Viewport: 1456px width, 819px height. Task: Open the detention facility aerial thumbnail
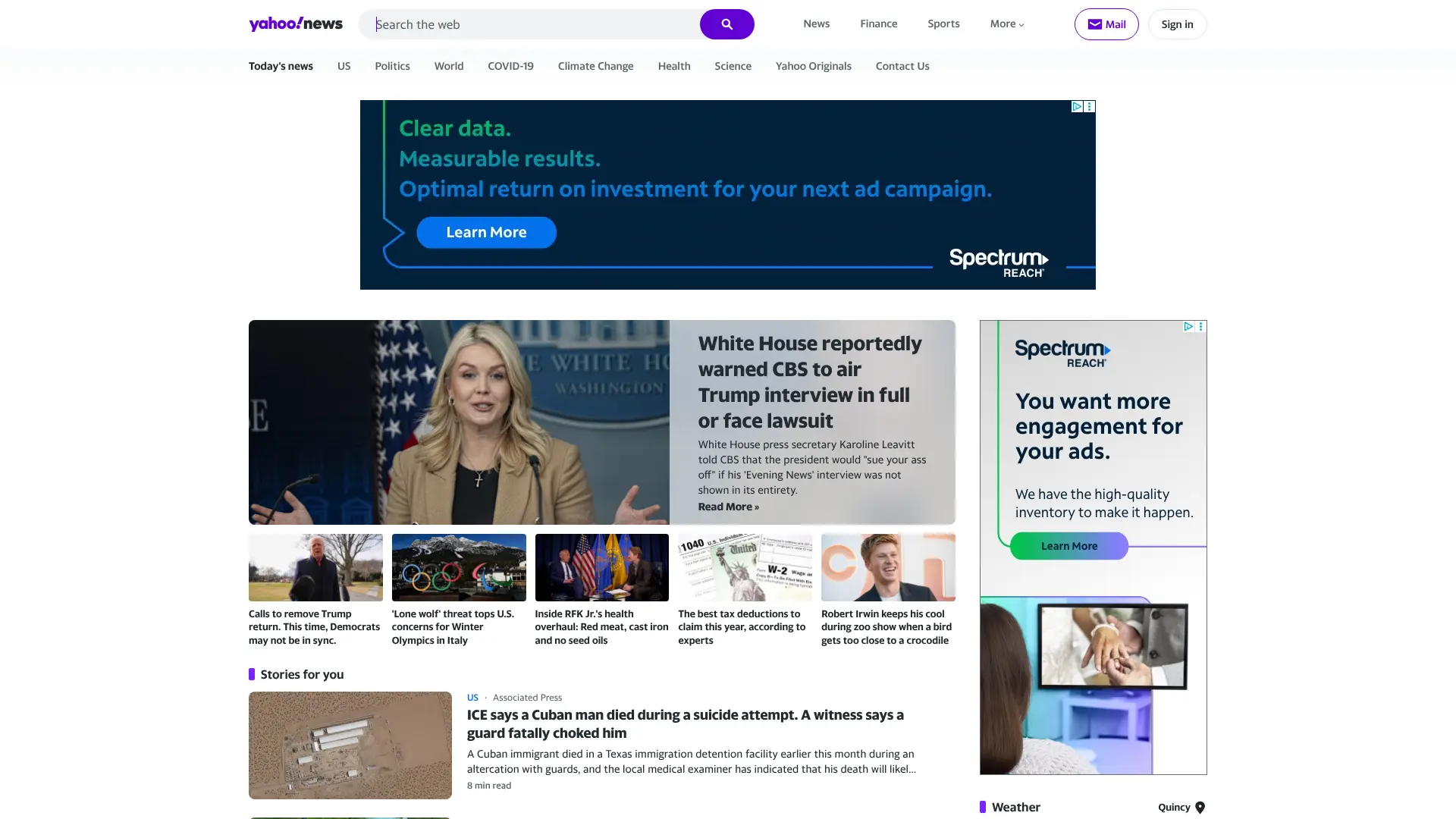point(350,745)
